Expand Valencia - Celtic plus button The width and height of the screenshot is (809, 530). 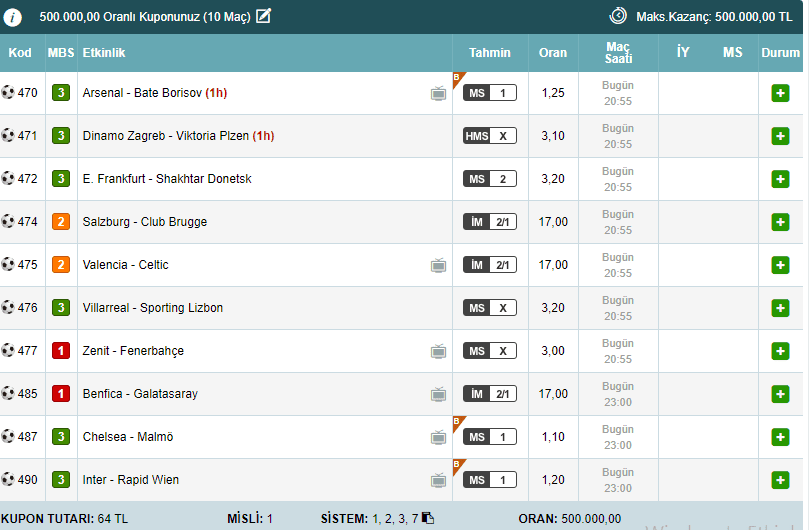tap(780, 265)
